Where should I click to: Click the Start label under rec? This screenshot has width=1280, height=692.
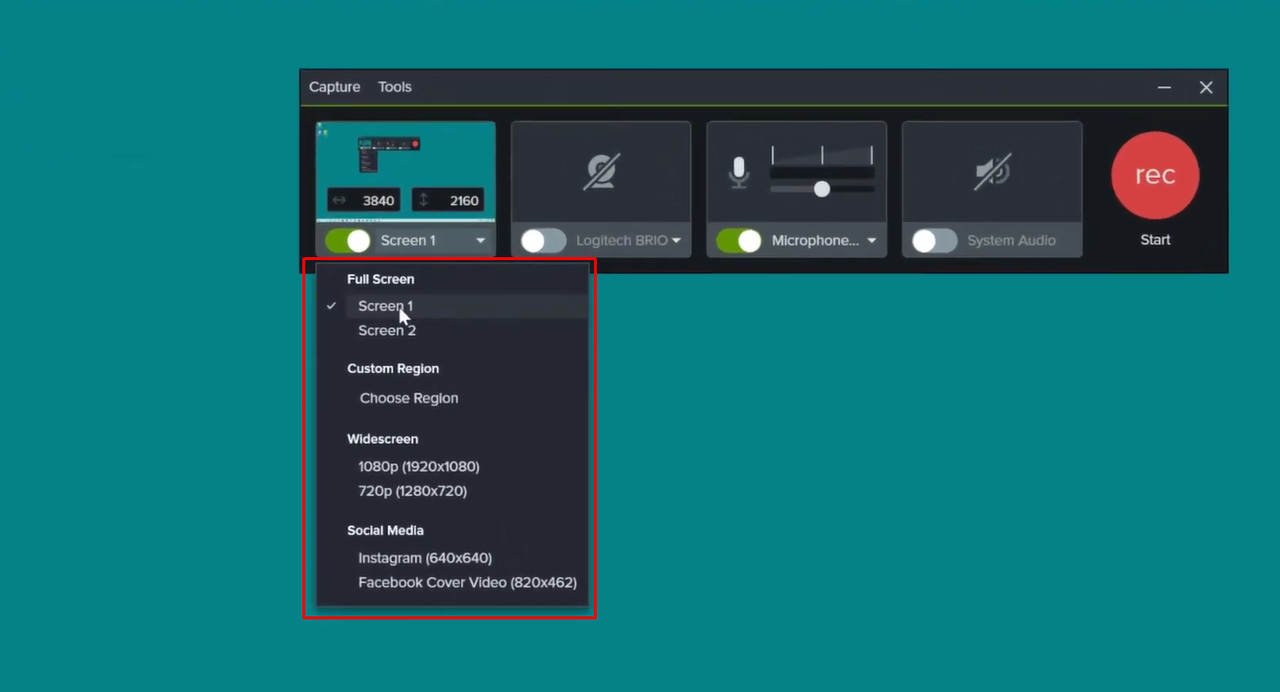(x=1155, y=240)
